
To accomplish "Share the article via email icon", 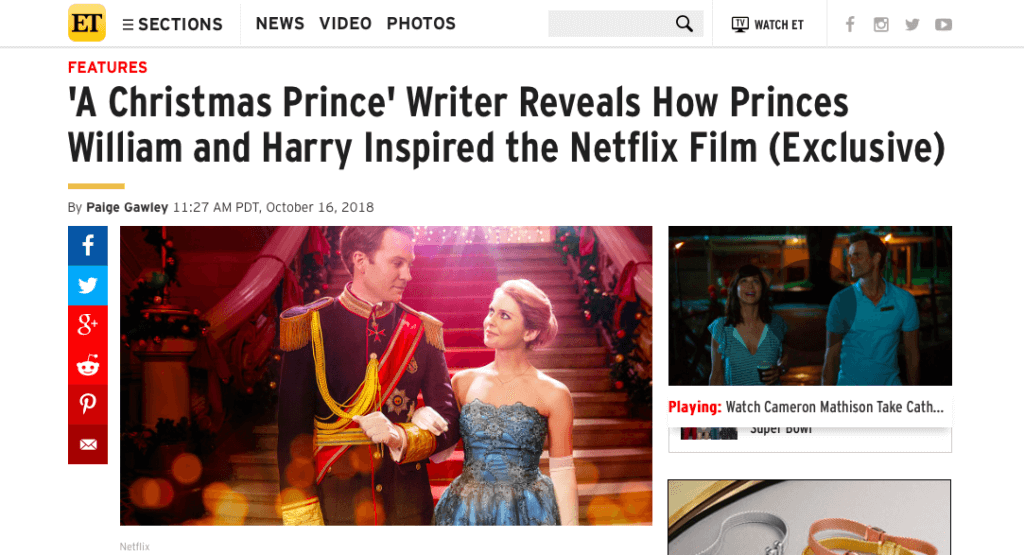I will tap(88, 444).
